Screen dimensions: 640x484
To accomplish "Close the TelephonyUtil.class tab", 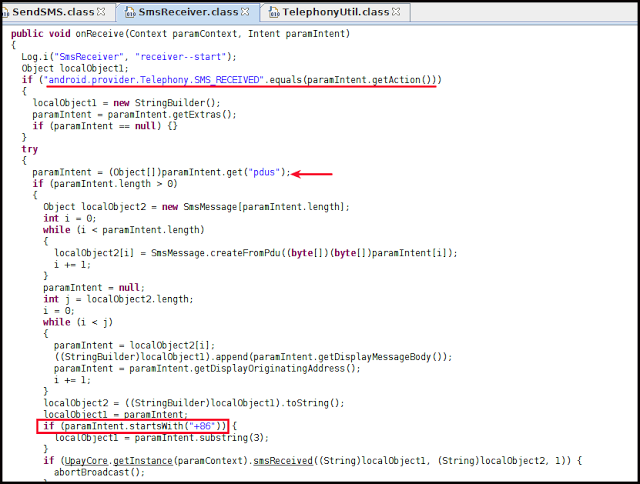I will tap(395, 11).
